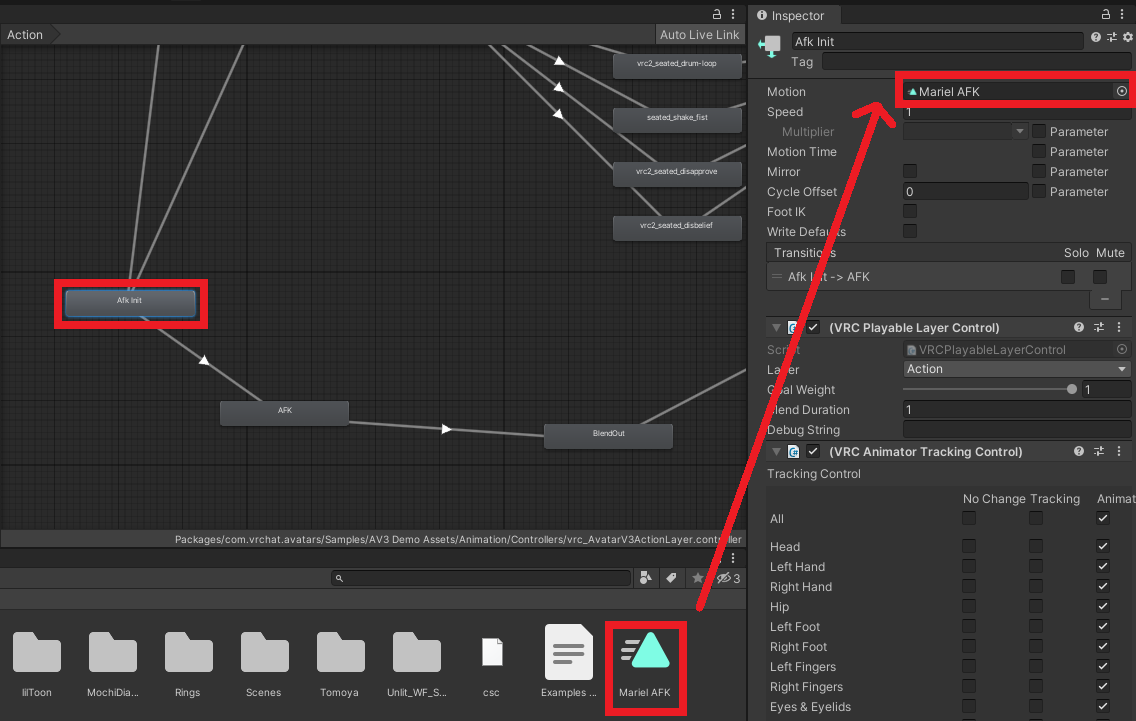Collapse the VRC Playable Layer Control component
The width and height of the screenshot is (1136, 721).
coord(775,327)
